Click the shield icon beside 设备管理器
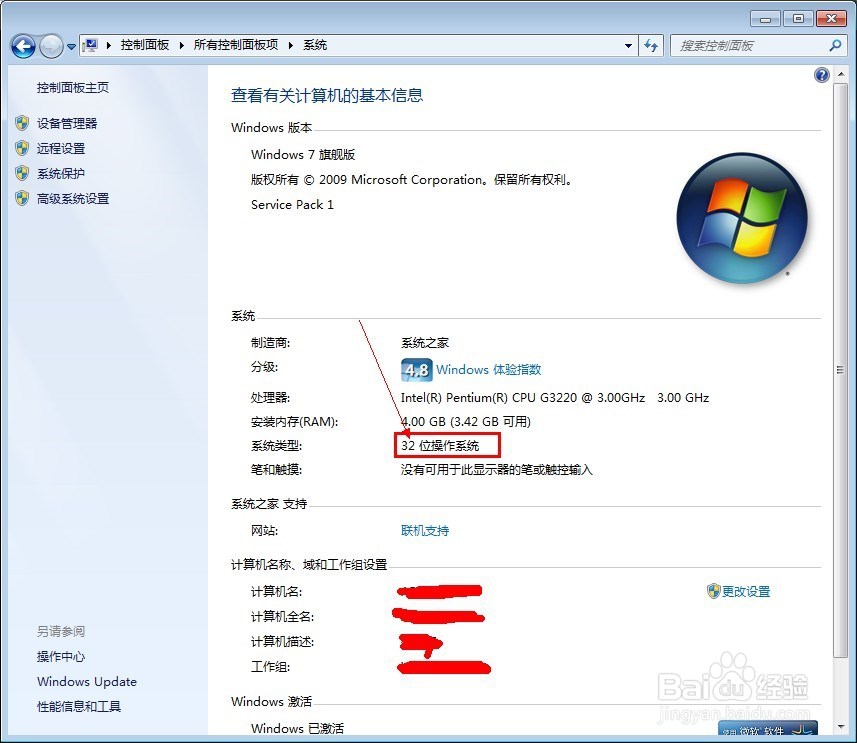Viewport: 857px width, 743px height. pos(22,123)
